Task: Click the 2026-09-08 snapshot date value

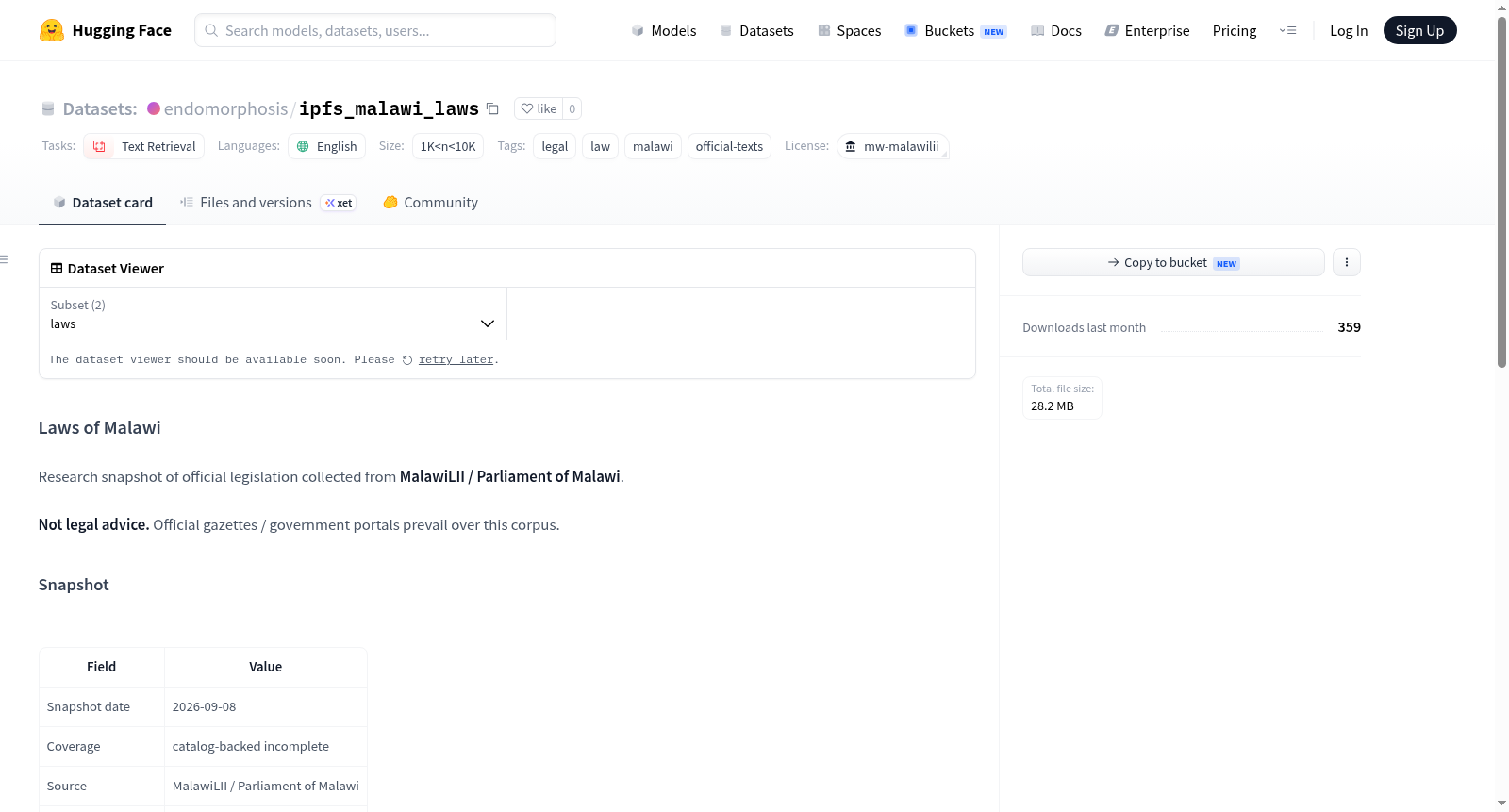Action: click(205, 706)
